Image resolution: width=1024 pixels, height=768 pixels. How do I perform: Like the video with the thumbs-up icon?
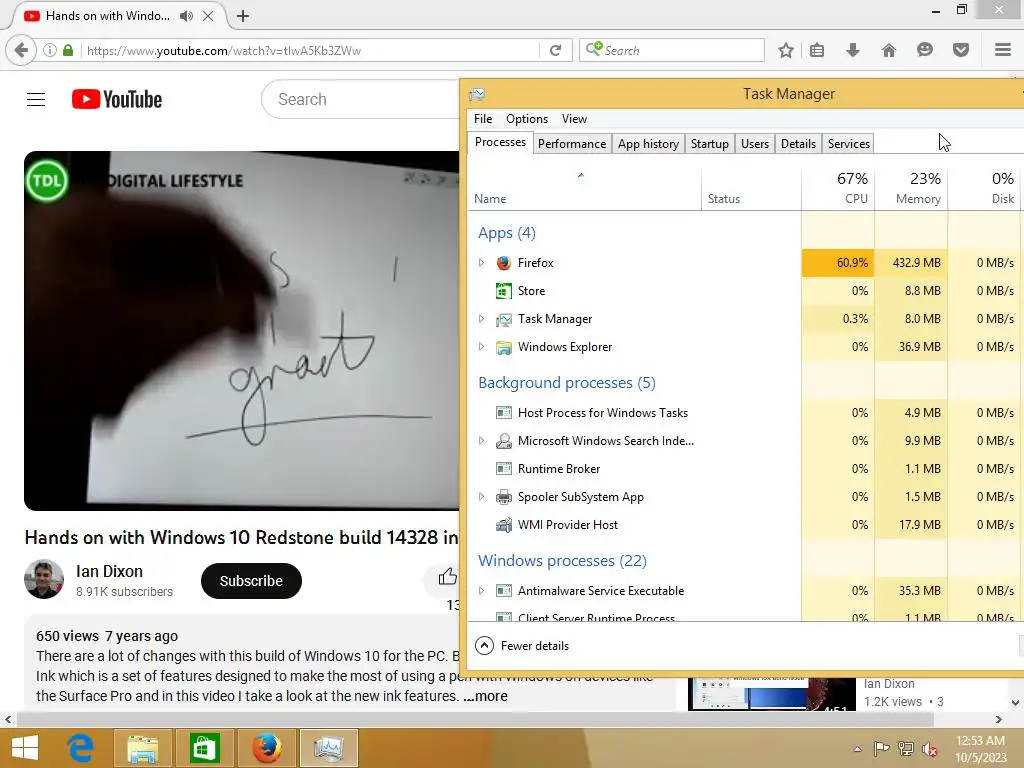point(447,577)
